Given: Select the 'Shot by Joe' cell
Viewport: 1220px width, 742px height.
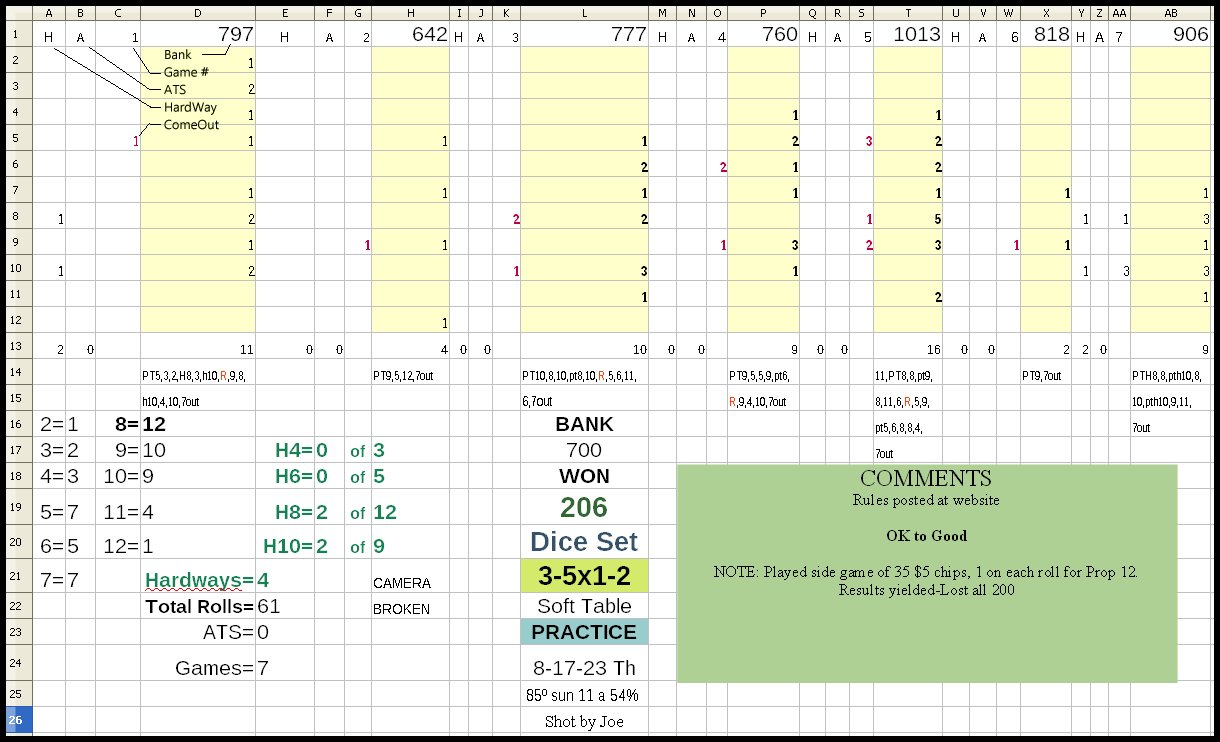Looking at the screenshot, I should (584, 720).
